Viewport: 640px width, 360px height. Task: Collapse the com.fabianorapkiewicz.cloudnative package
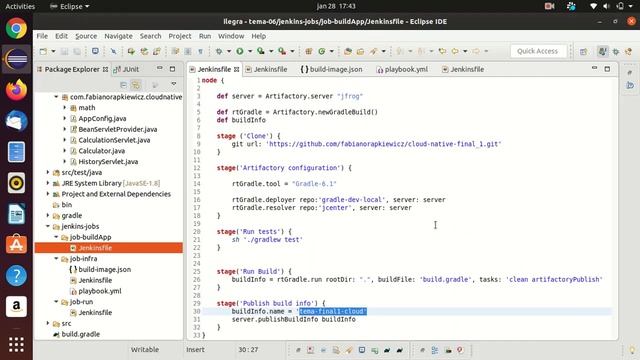tap(56, 97)
